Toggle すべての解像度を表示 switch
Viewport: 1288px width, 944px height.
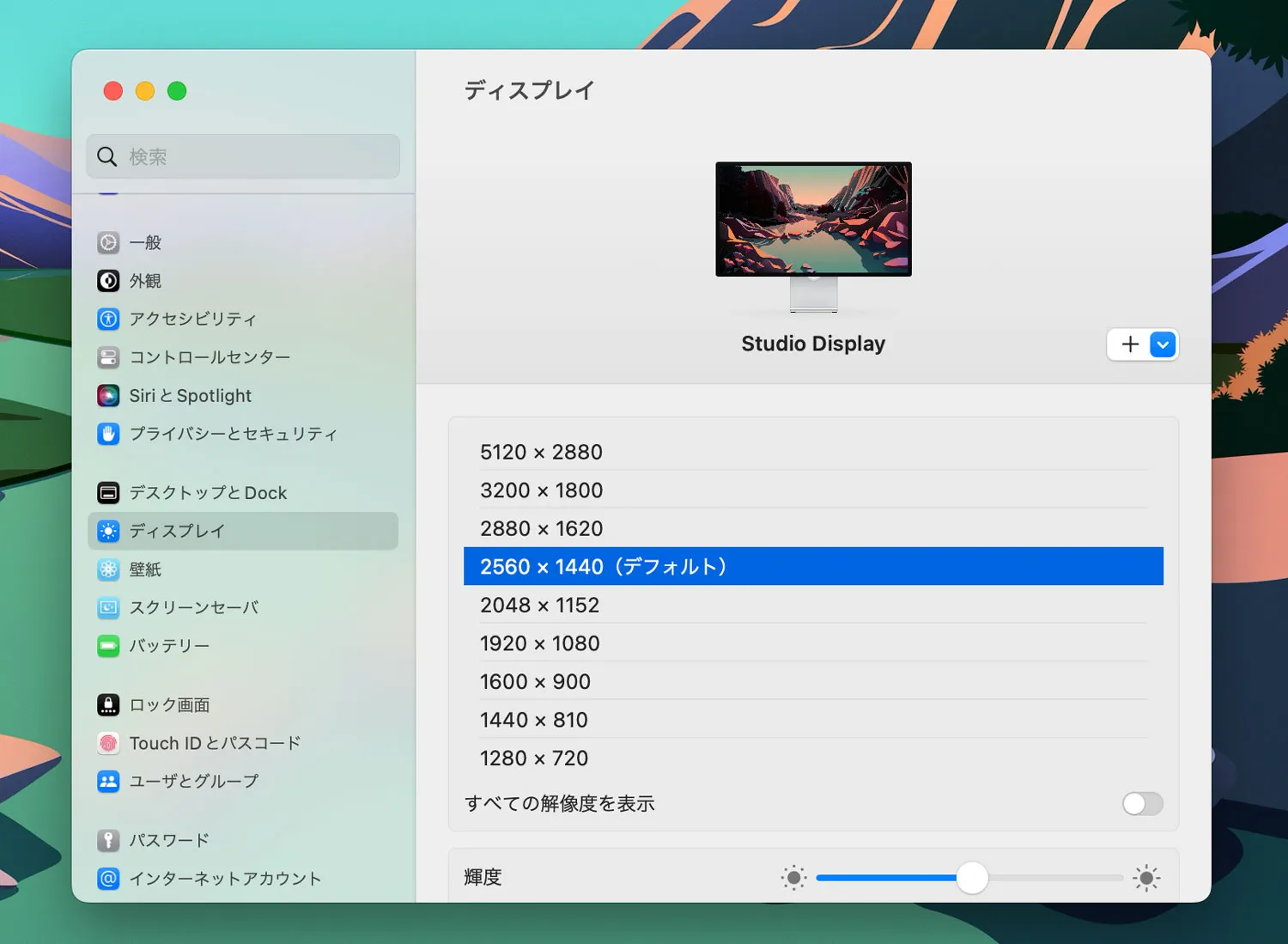[1143, 803]
